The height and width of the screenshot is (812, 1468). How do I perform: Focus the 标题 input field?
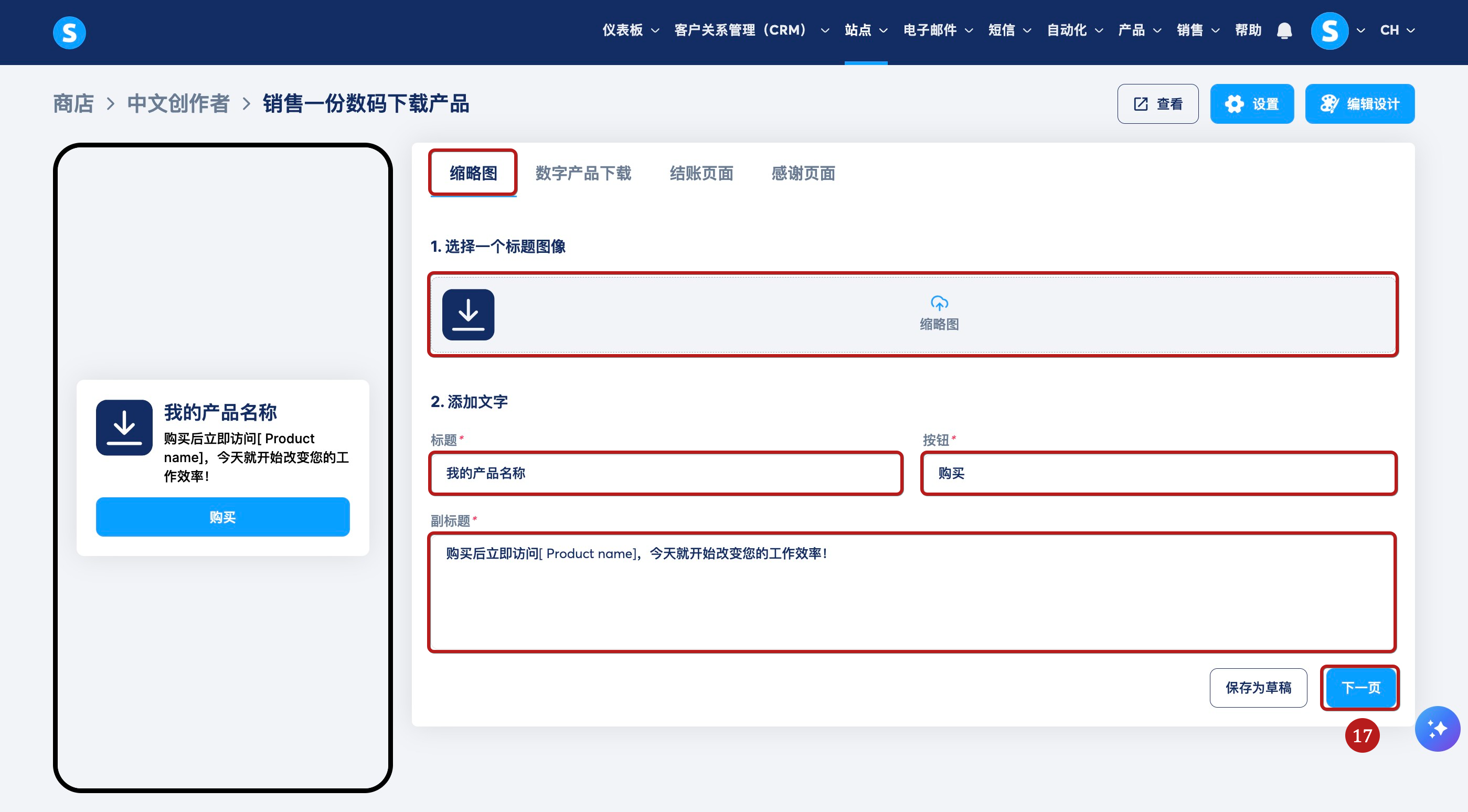[x=665, y=473]
